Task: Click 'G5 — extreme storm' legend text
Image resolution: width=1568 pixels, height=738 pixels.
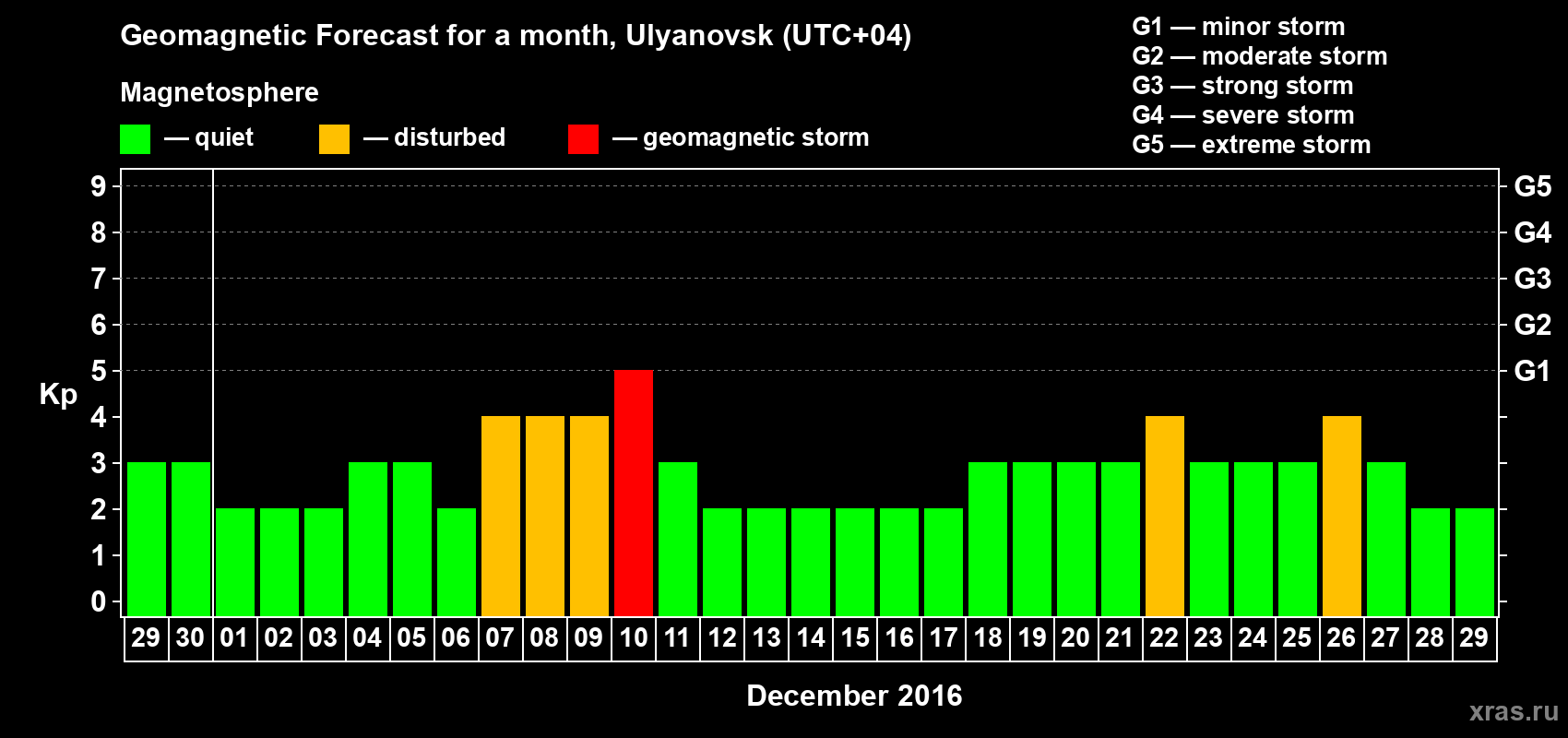Action: pyautogui.click(x=1252, y=145)
